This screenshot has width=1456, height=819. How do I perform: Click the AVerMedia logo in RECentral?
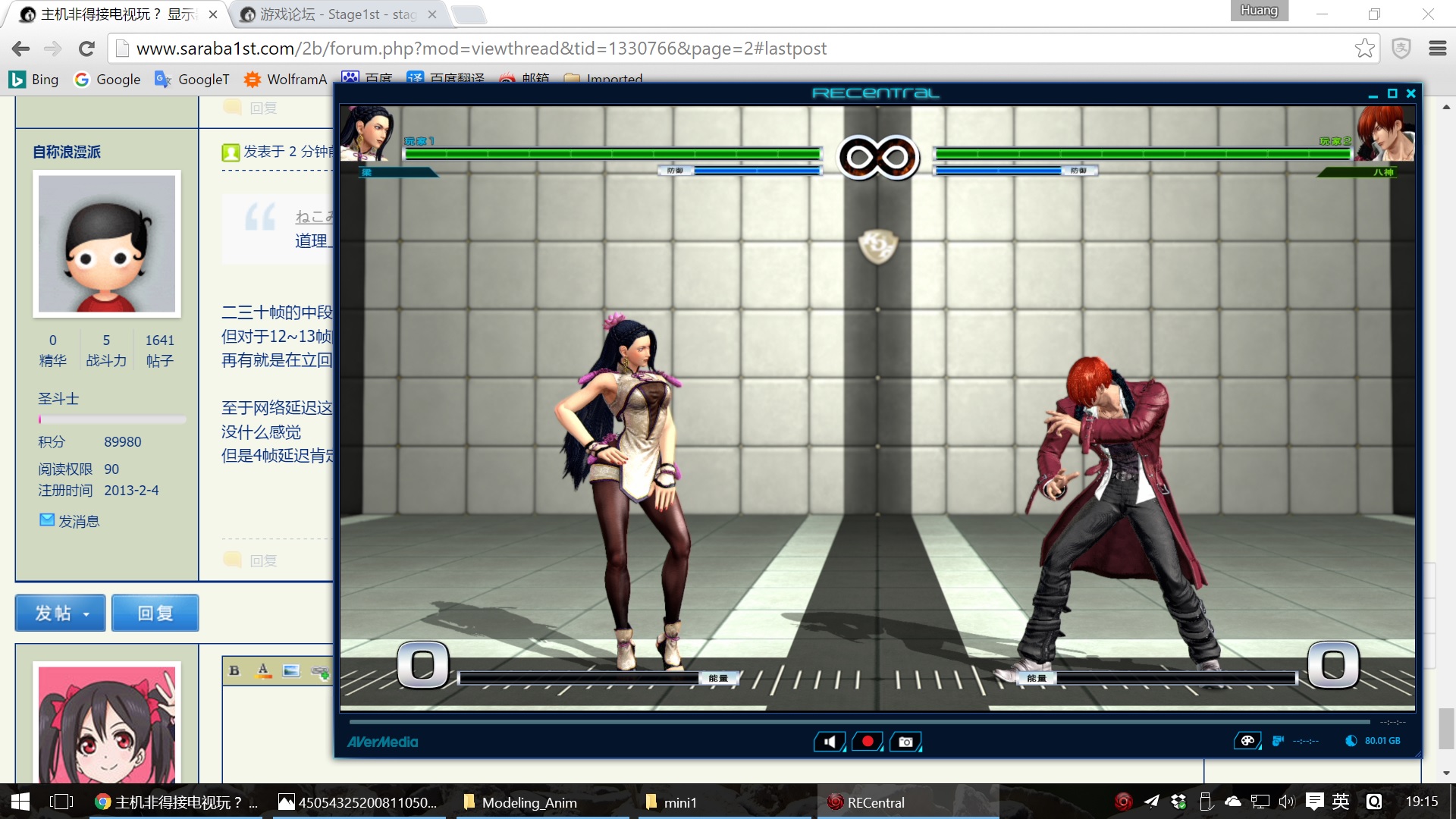(383, 742)
